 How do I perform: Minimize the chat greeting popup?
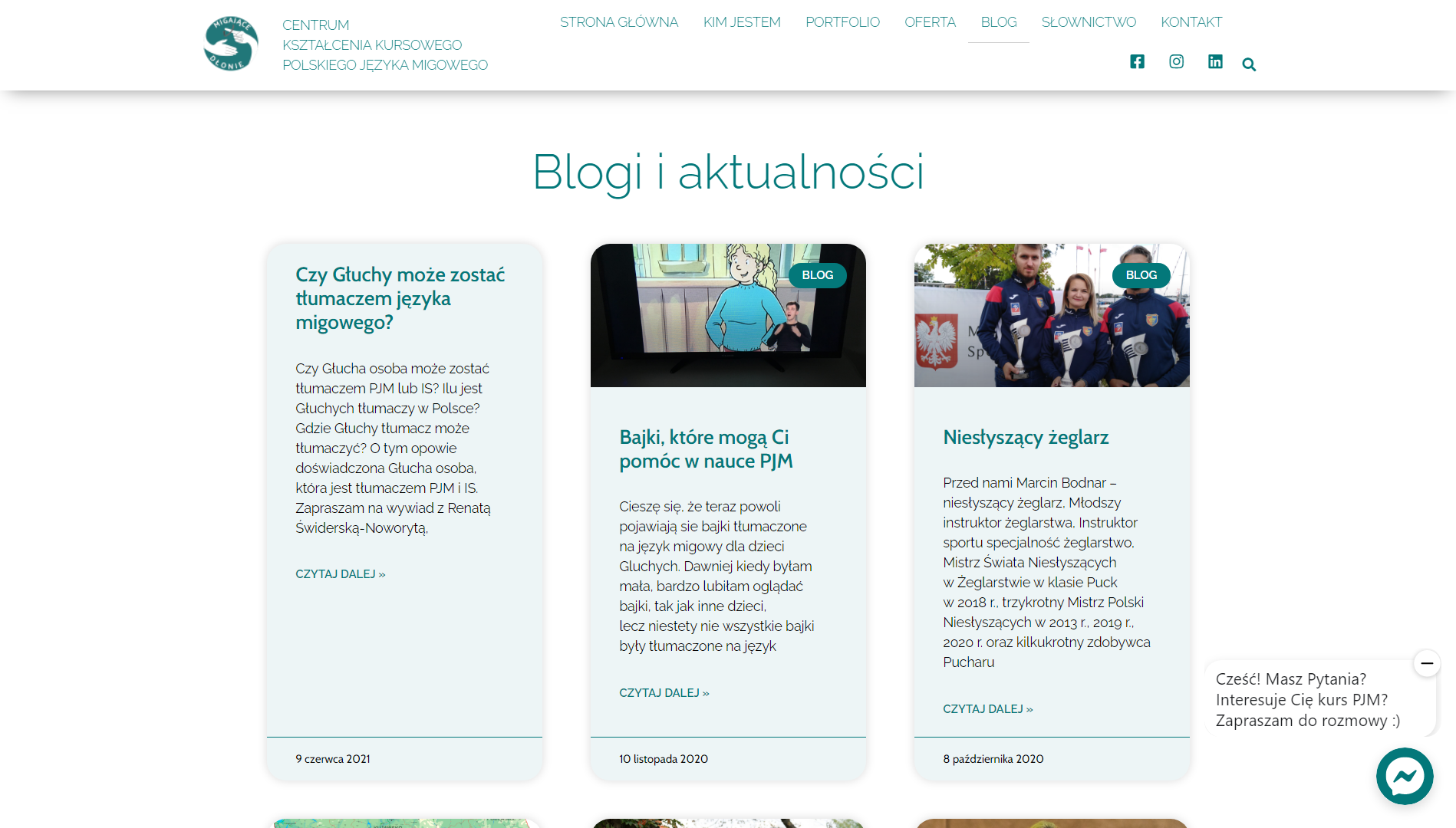tap(1427, 663)
